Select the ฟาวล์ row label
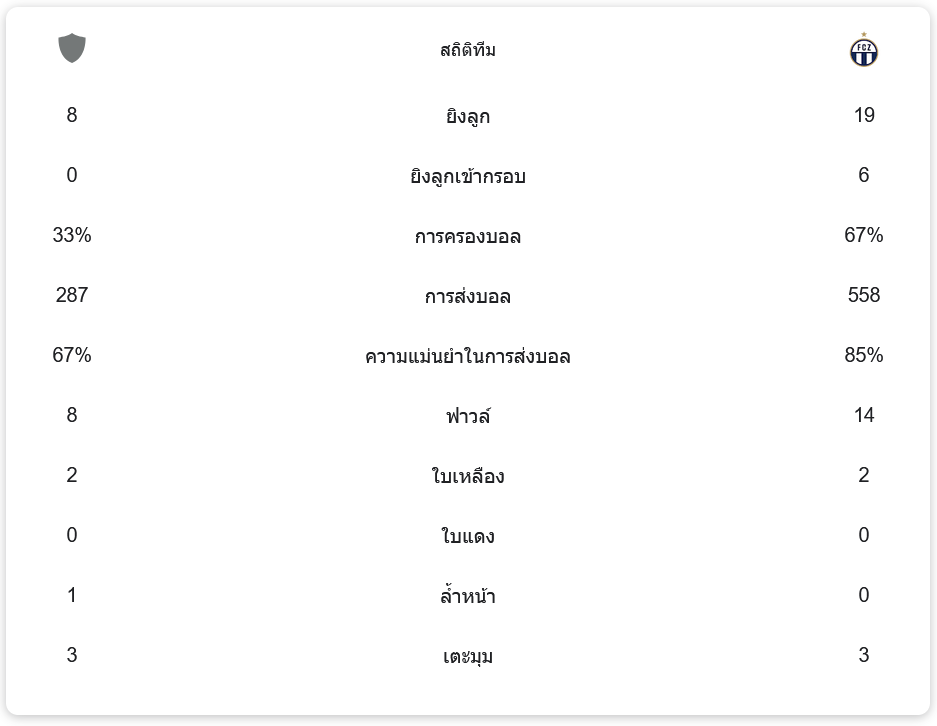This screenshot has width=937, height=726. (468, 416)
